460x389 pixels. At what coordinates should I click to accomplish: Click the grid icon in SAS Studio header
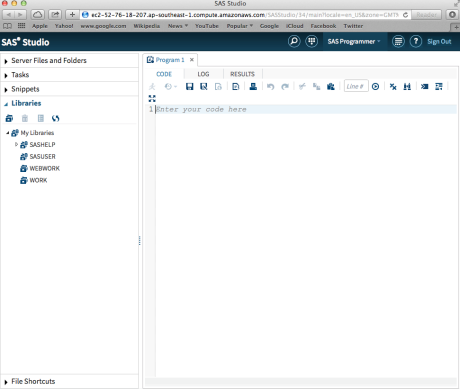312,41
